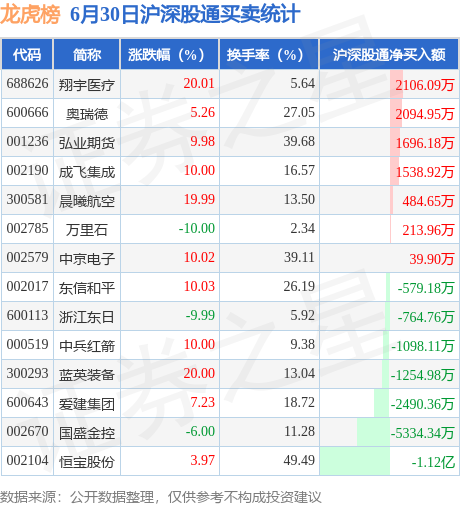Viewport: 460px width, 506px height.
Task: Click the 龙虎榜 title text
Action: pos(30,14)
